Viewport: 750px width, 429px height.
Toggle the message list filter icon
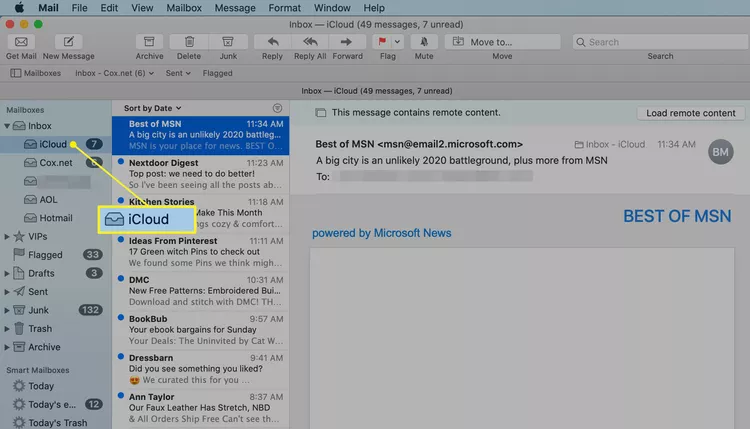277,108
